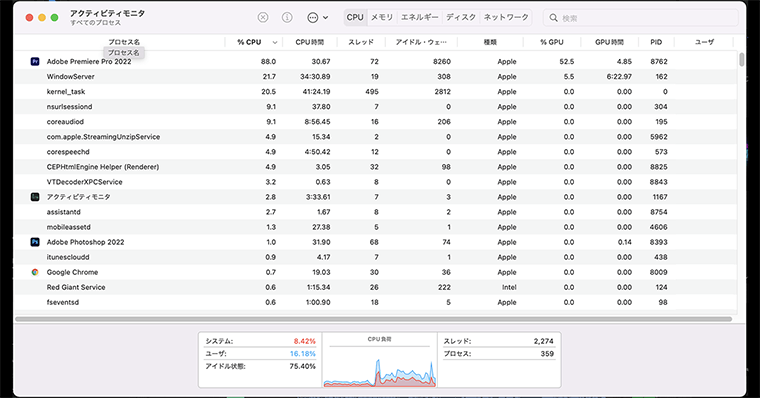Click the vertical scrollbar thumb
Screen dimensions: 760x398
[742, 60]
